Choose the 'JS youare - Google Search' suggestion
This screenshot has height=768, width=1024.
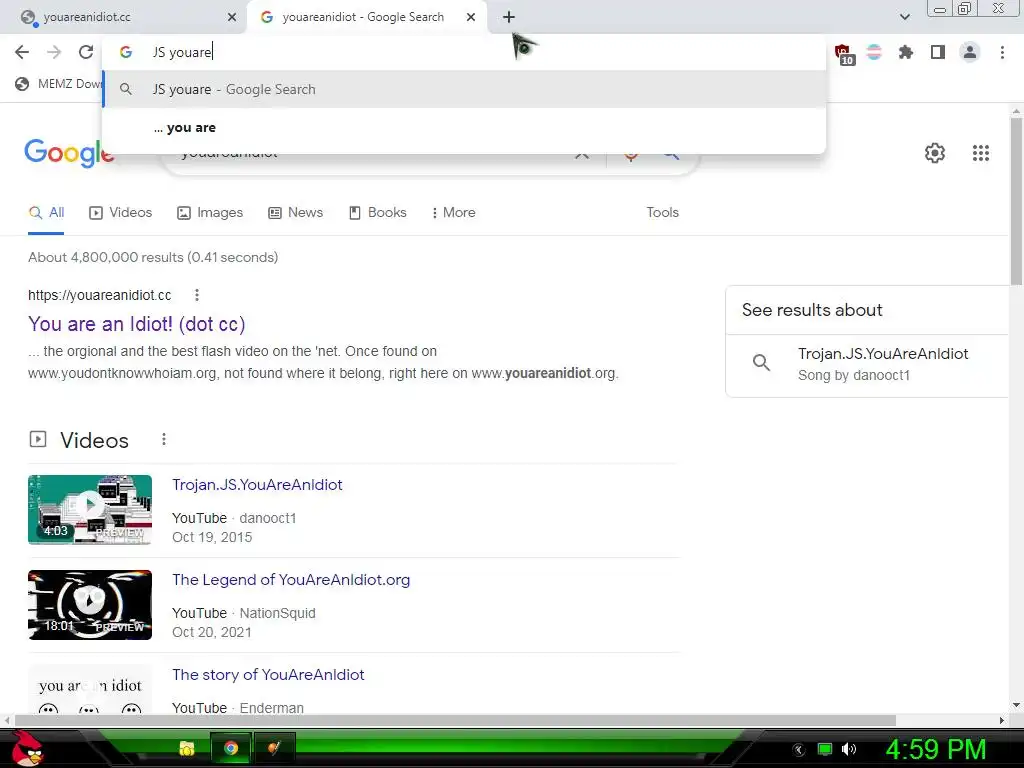[464, 89]
